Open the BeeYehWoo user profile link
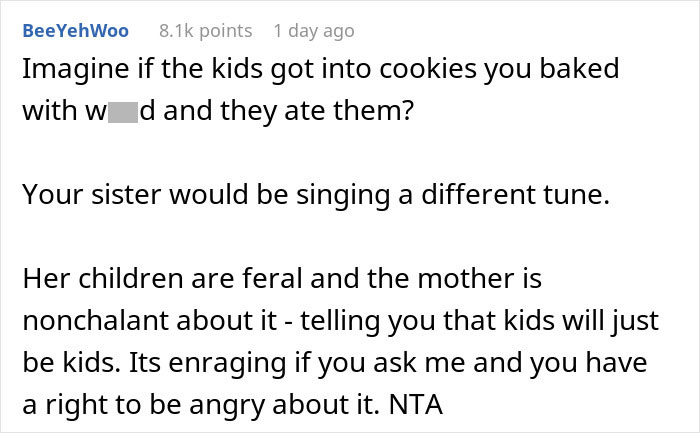This screenshot has height=433, width=700. pyautogui.click(x=75, y=31)
